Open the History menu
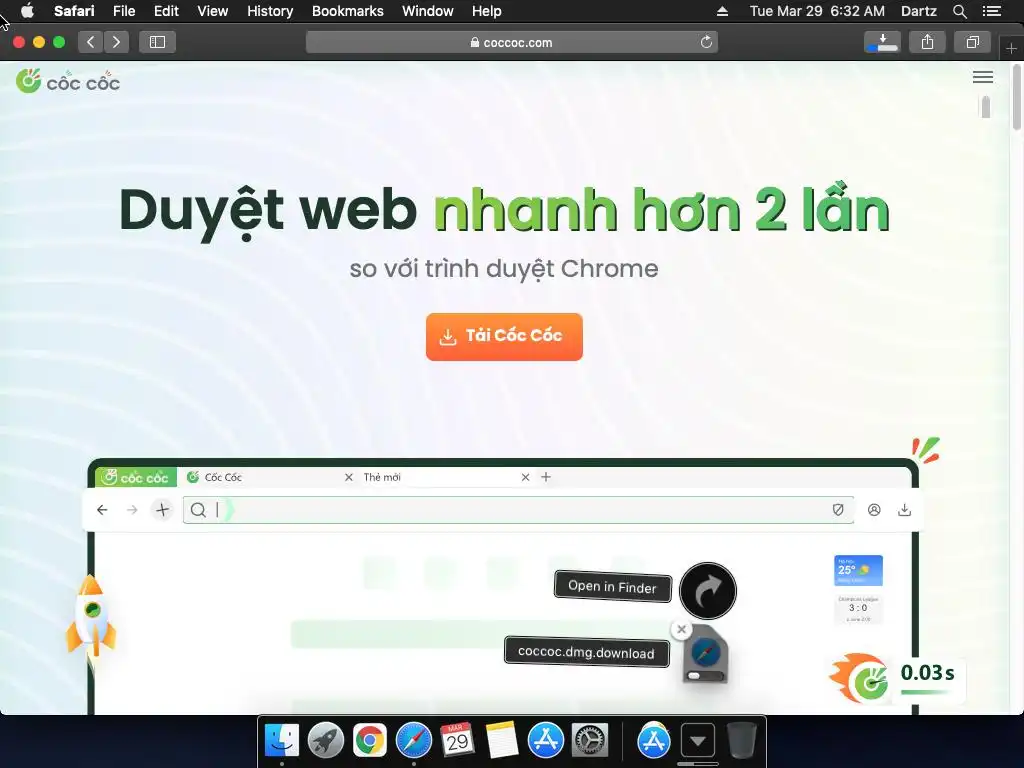This screenshot has width=1024, height=768. 270,11
